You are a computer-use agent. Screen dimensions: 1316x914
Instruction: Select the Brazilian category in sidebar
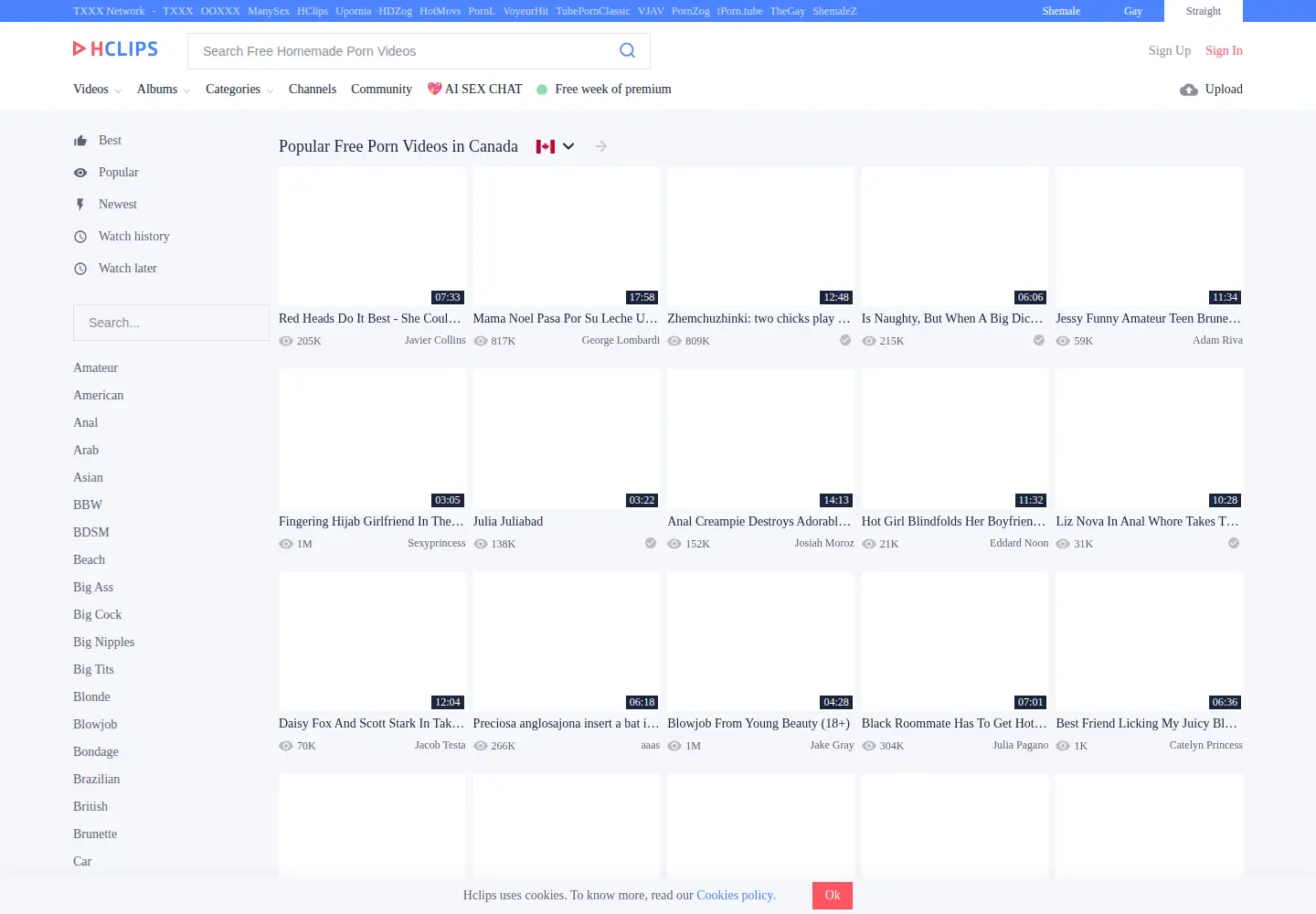pos(97,780)
